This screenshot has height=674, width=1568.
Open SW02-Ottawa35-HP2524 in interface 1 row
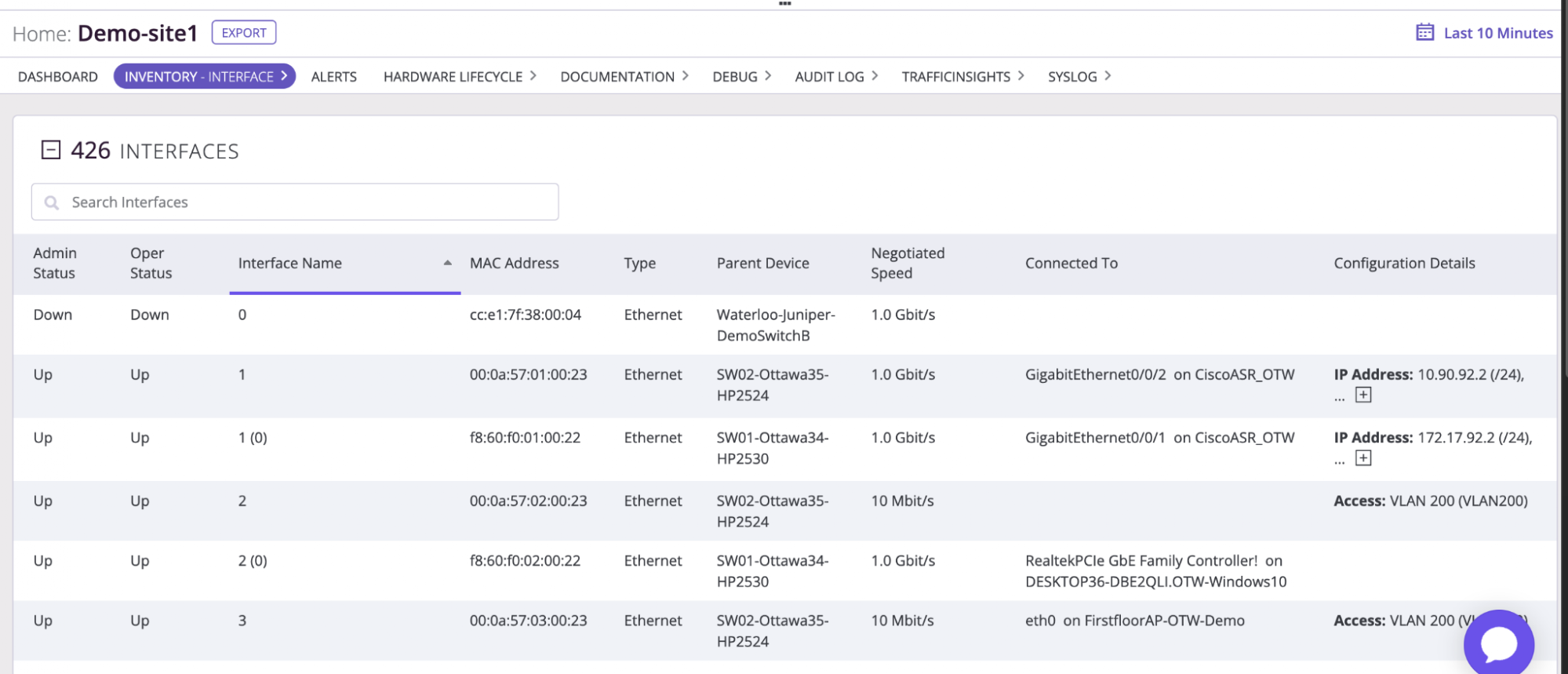[x=773, y=384]
